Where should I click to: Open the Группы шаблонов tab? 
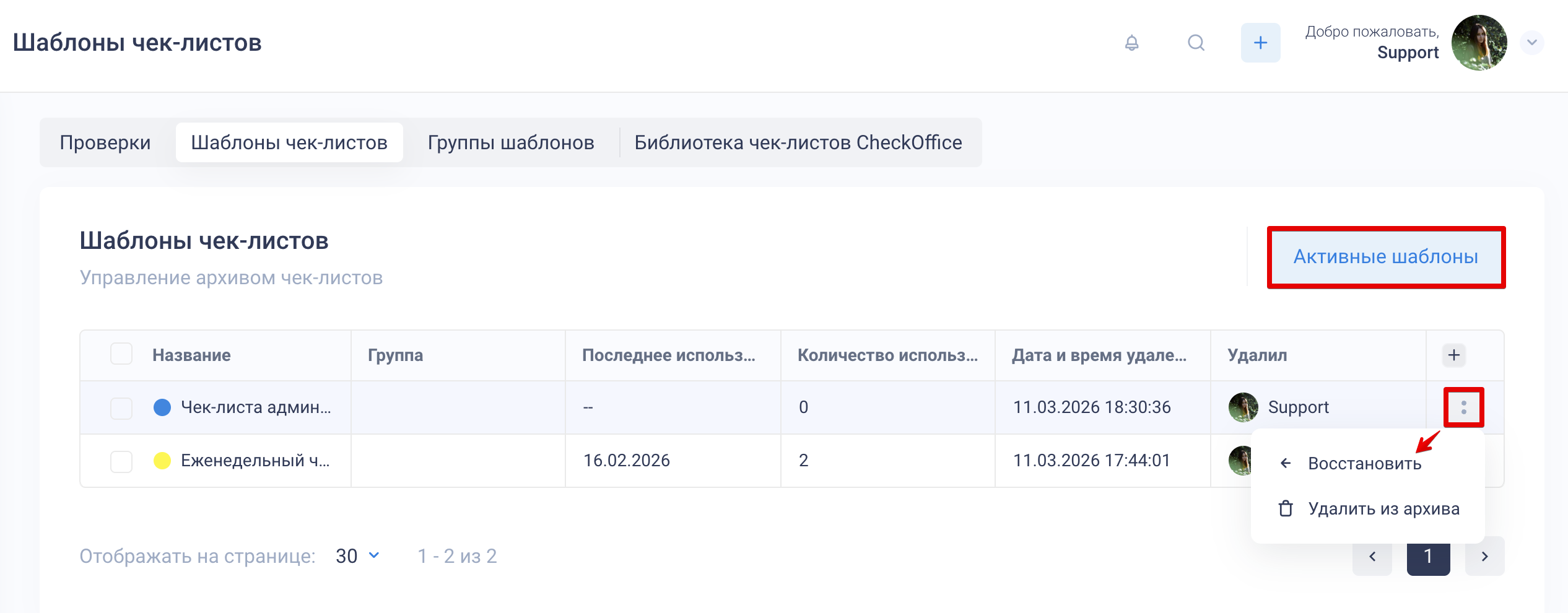(x=511, y=142)
